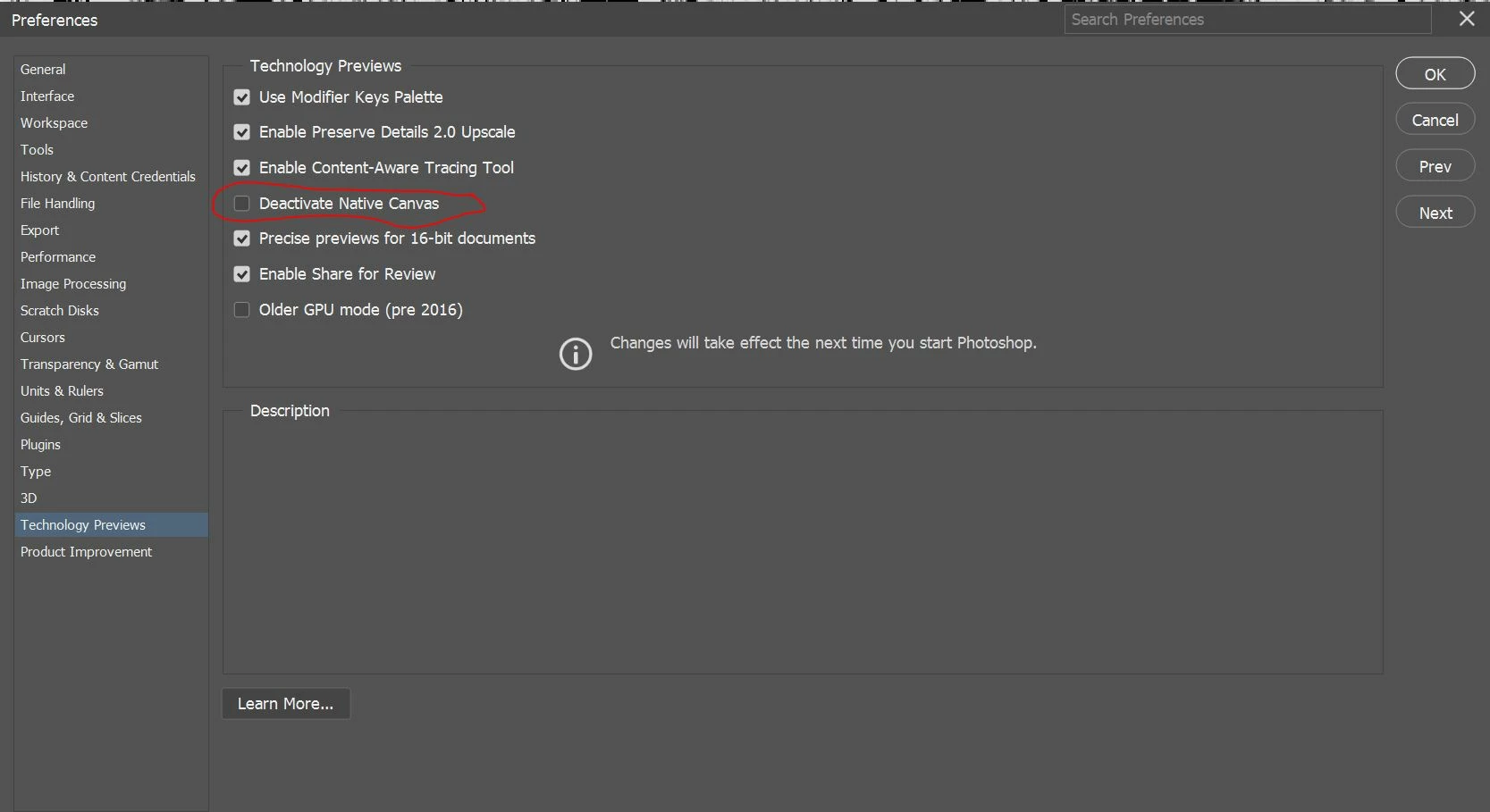
Task: Toggle Enable Preserve Details 2.0 Upscale
Action: [241, 132]
